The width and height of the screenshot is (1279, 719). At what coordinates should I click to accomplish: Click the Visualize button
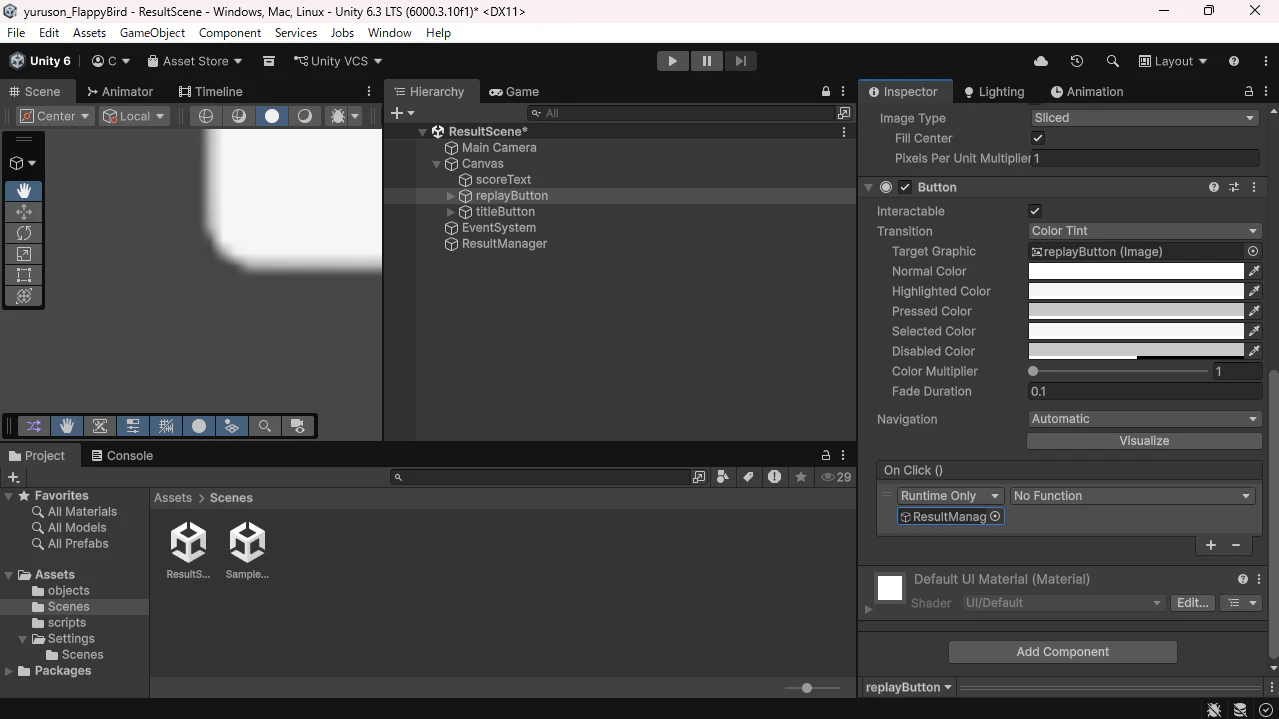pyautogui.click(x=1144, y=441)
